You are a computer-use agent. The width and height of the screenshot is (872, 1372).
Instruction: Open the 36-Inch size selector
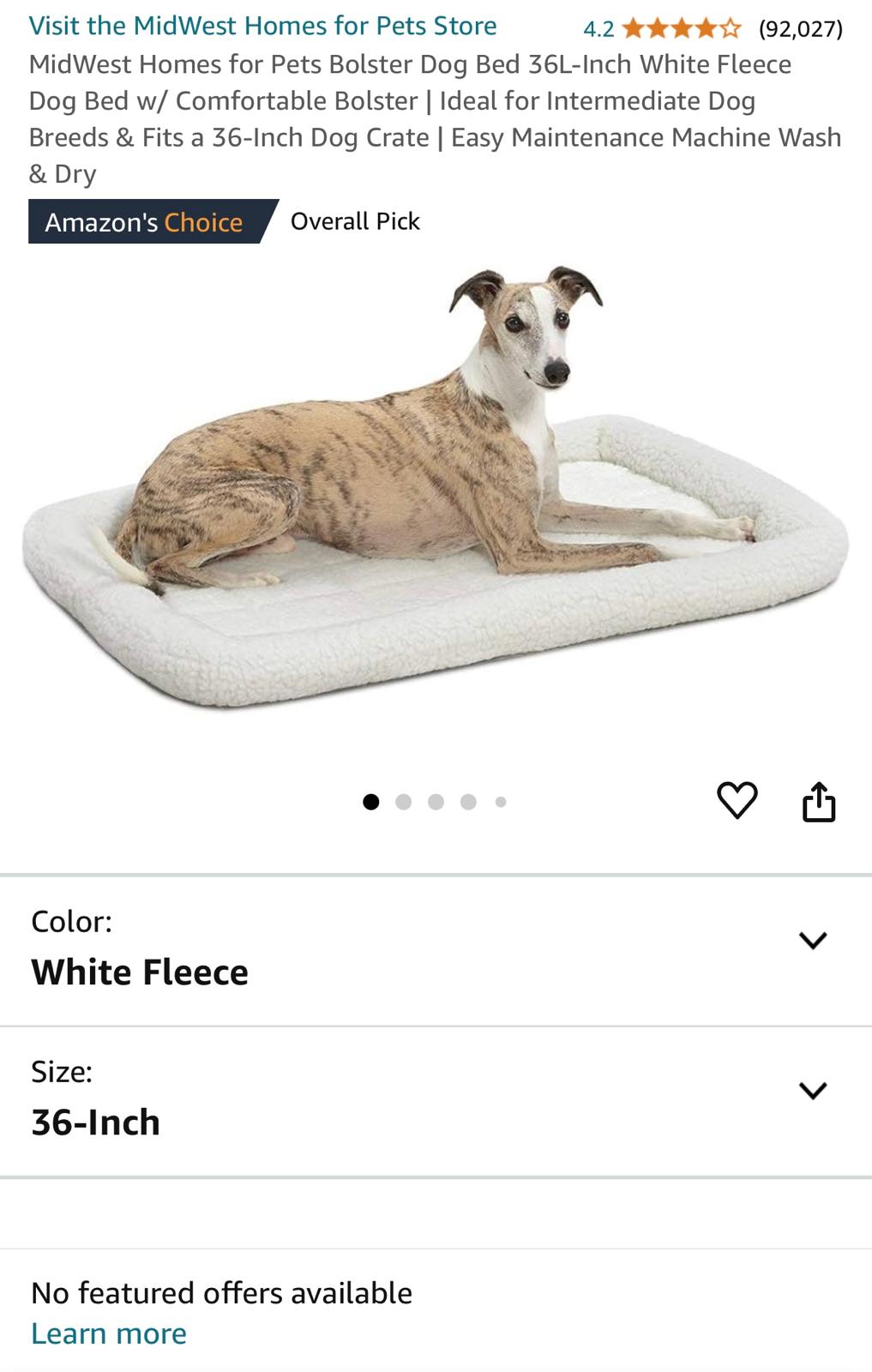pyautogui.click(x=436, y=1101)
